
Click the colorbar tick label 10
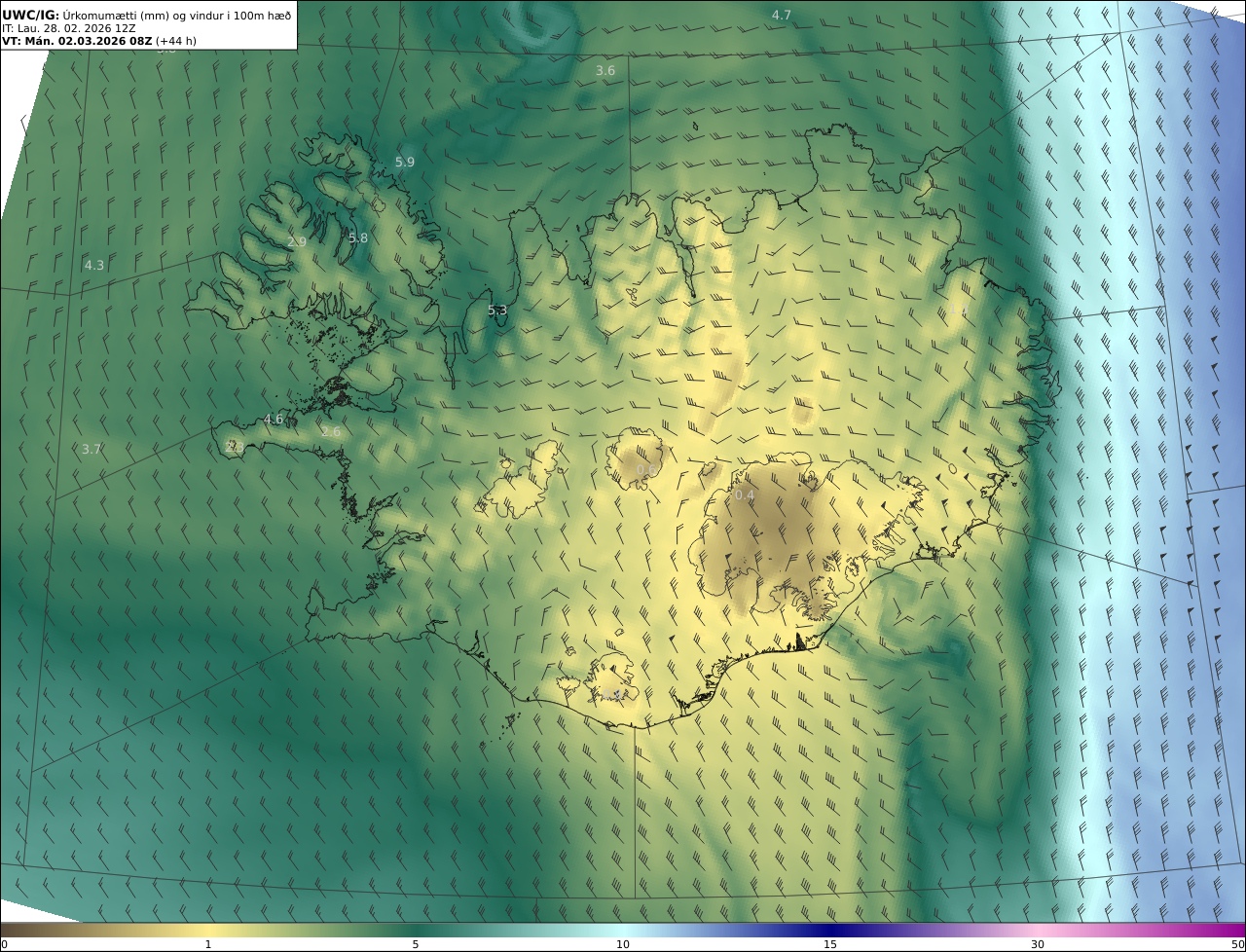tap(623, 944)
